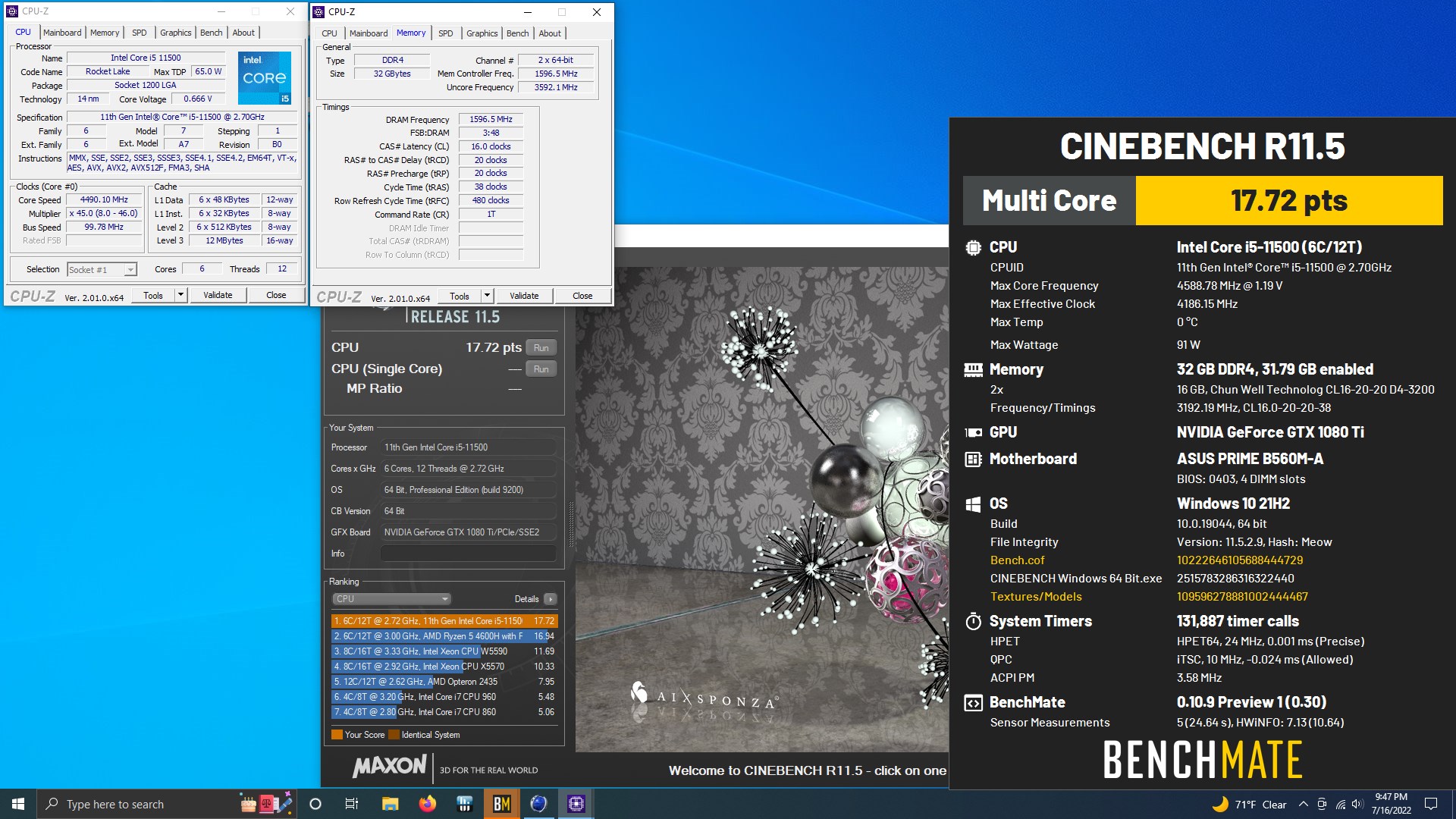The width and height of the screenshot is (1456, 819).
Task: Click the Windows OS icon in BenchMate panel
Action: [x=973, y=504]
